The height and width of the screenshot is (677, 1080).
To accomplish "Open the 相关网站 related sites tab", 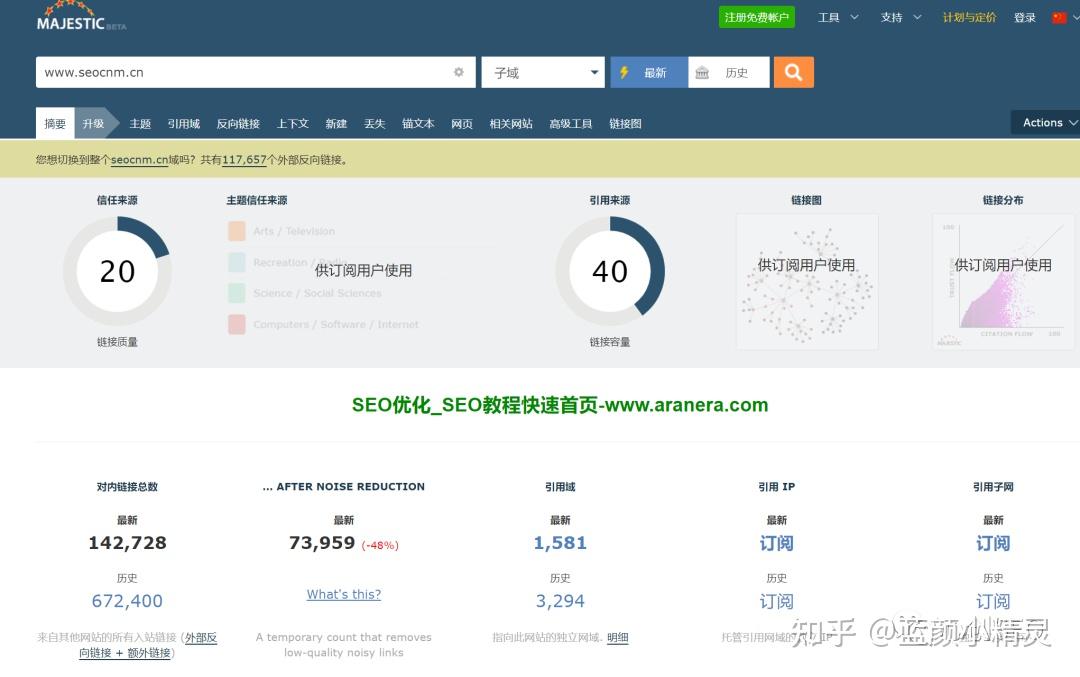I will coord(511,123).
